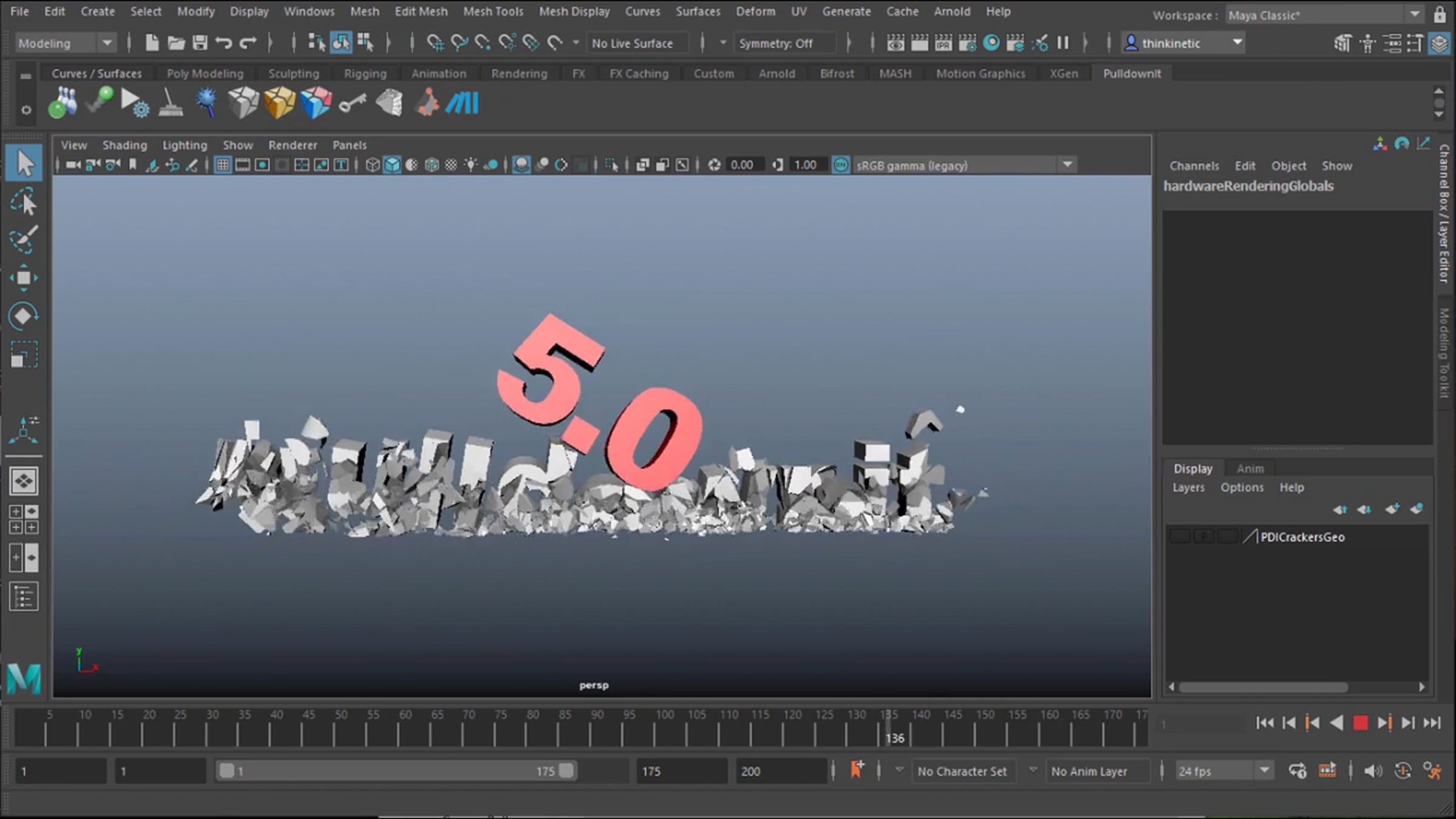Open the Mesh Tools menu

coord(493,12)
